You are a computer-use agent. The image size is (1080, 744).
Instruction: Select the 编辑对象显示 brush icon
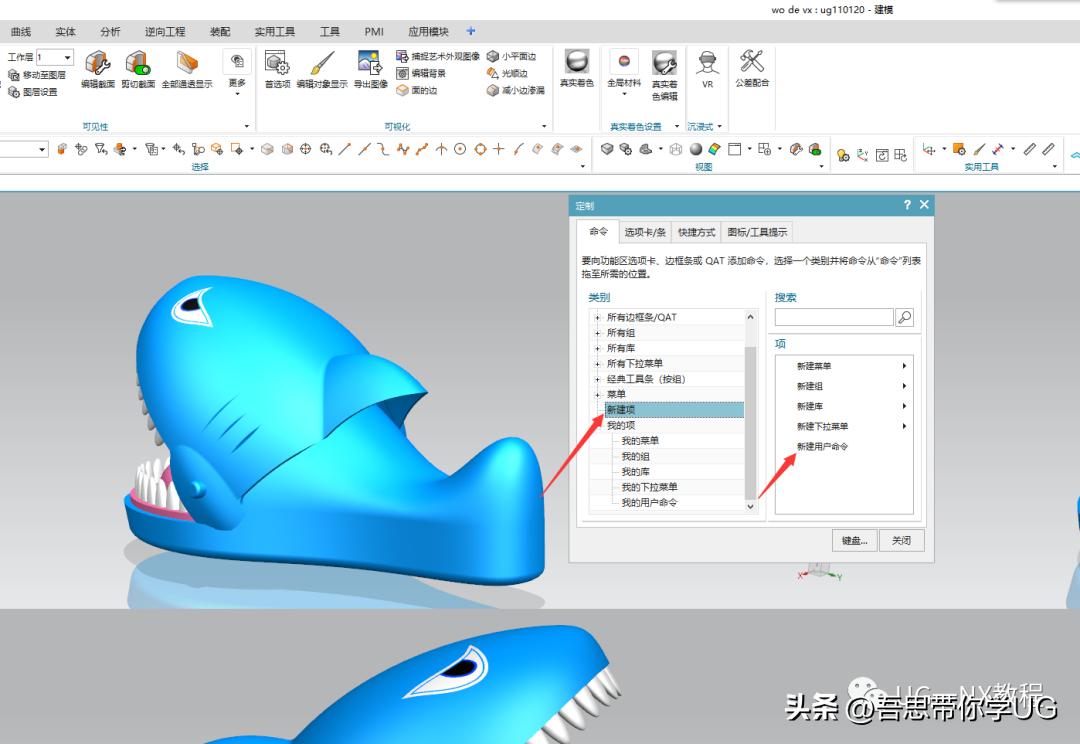(321, 66)
